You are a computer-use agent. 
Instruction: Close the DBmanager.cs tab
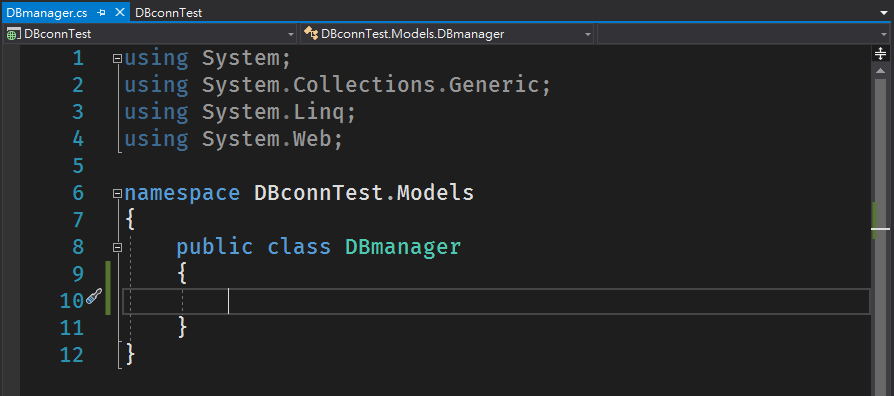[x=119, y=13]
